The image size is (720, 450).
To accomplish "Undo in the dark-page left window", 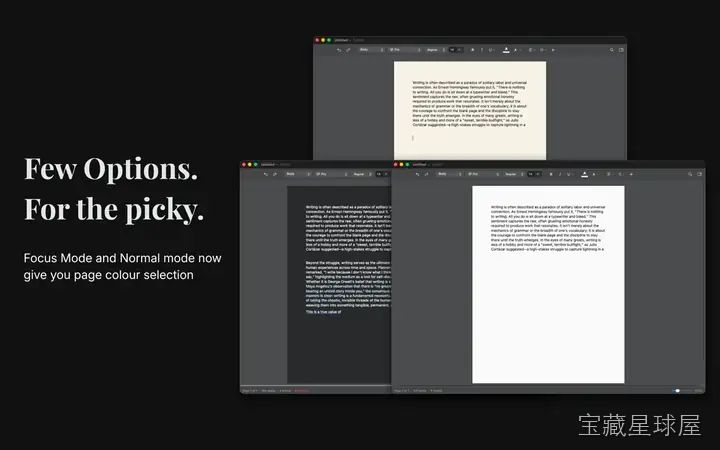I will point(265,174).
